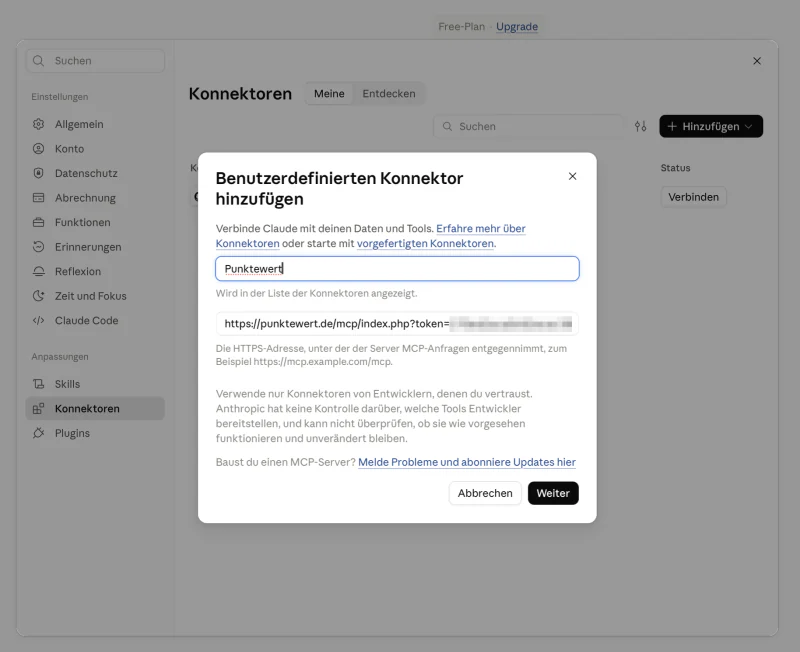Click magnifier icon in connectors search field
The image size is (800, 652).
(447, 126)
